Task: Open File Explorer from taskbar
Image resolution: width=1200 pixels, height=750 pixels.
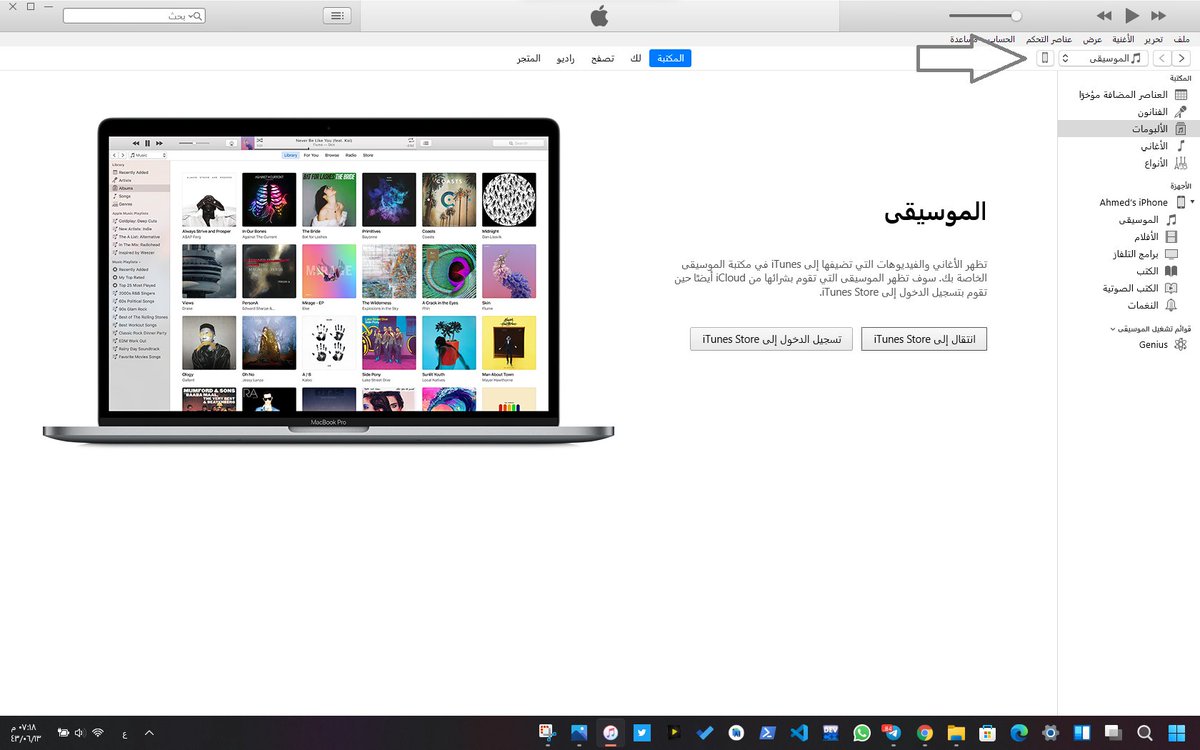Action: pos(955,733)
